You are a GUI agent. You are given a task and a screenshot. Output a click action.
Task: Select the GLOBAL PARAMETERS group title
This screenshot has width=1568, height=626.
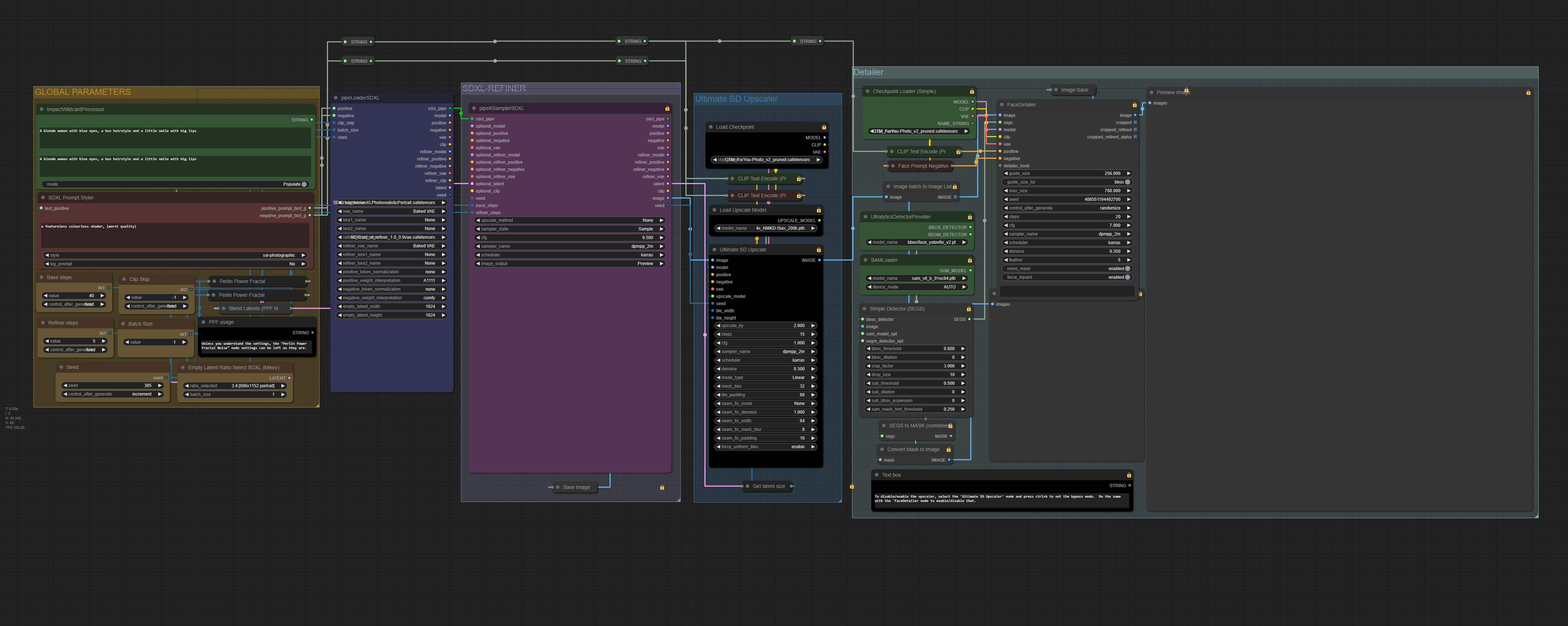[x=83, y=92]
